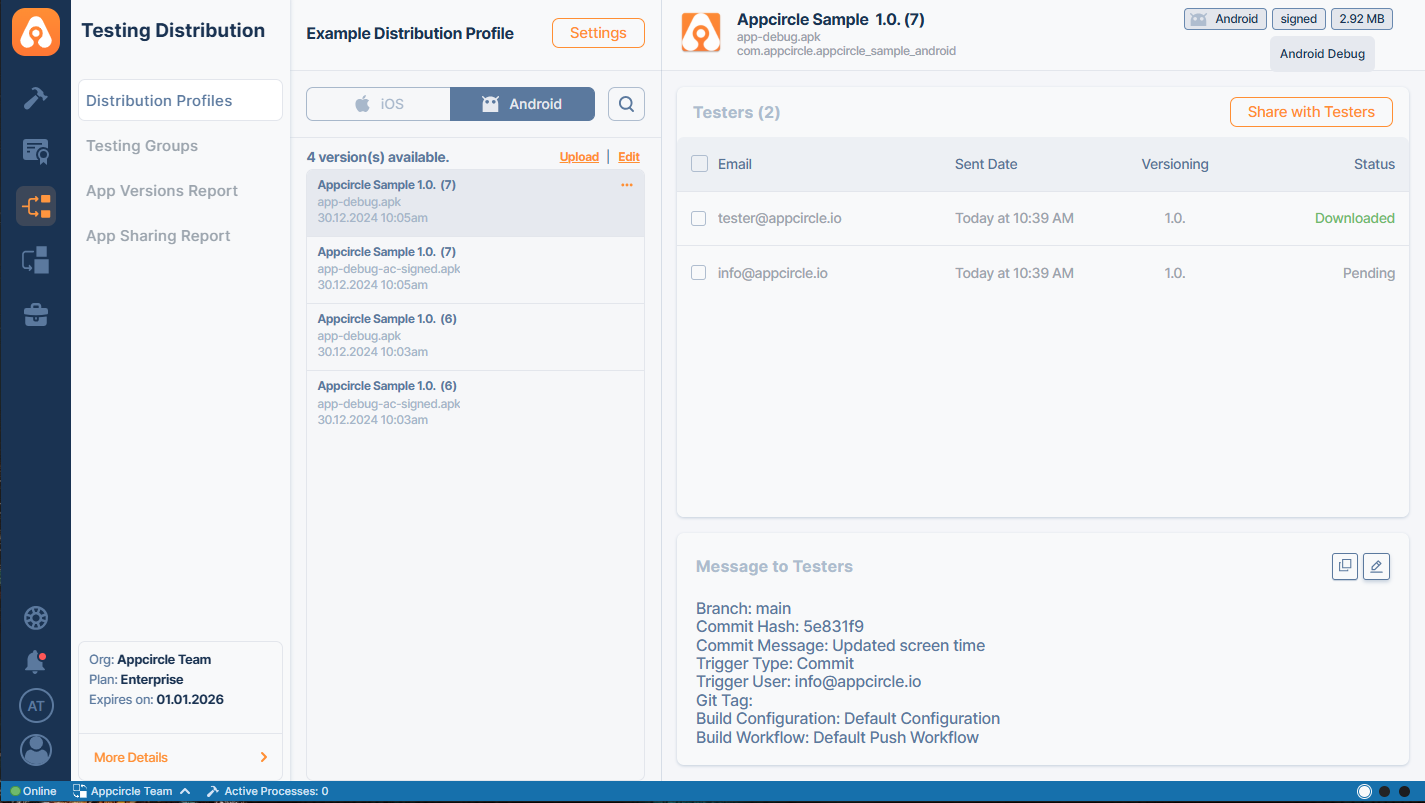
Task: Open the notifications bell icon
Action: point(35,661)
